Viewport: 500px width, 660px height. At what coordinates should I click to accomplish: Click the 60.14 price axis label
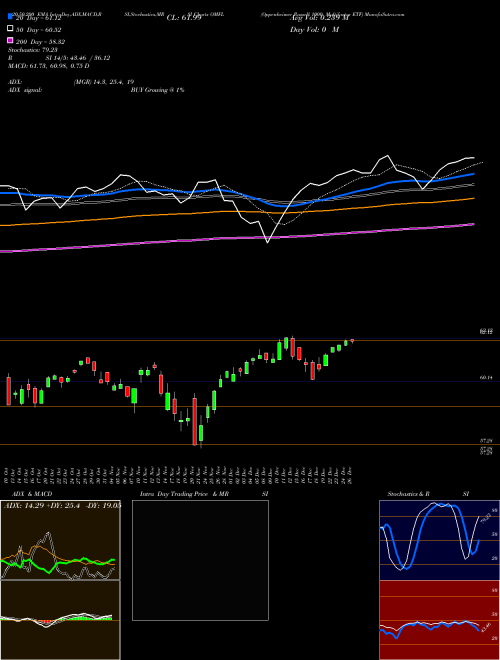[486, 378]
